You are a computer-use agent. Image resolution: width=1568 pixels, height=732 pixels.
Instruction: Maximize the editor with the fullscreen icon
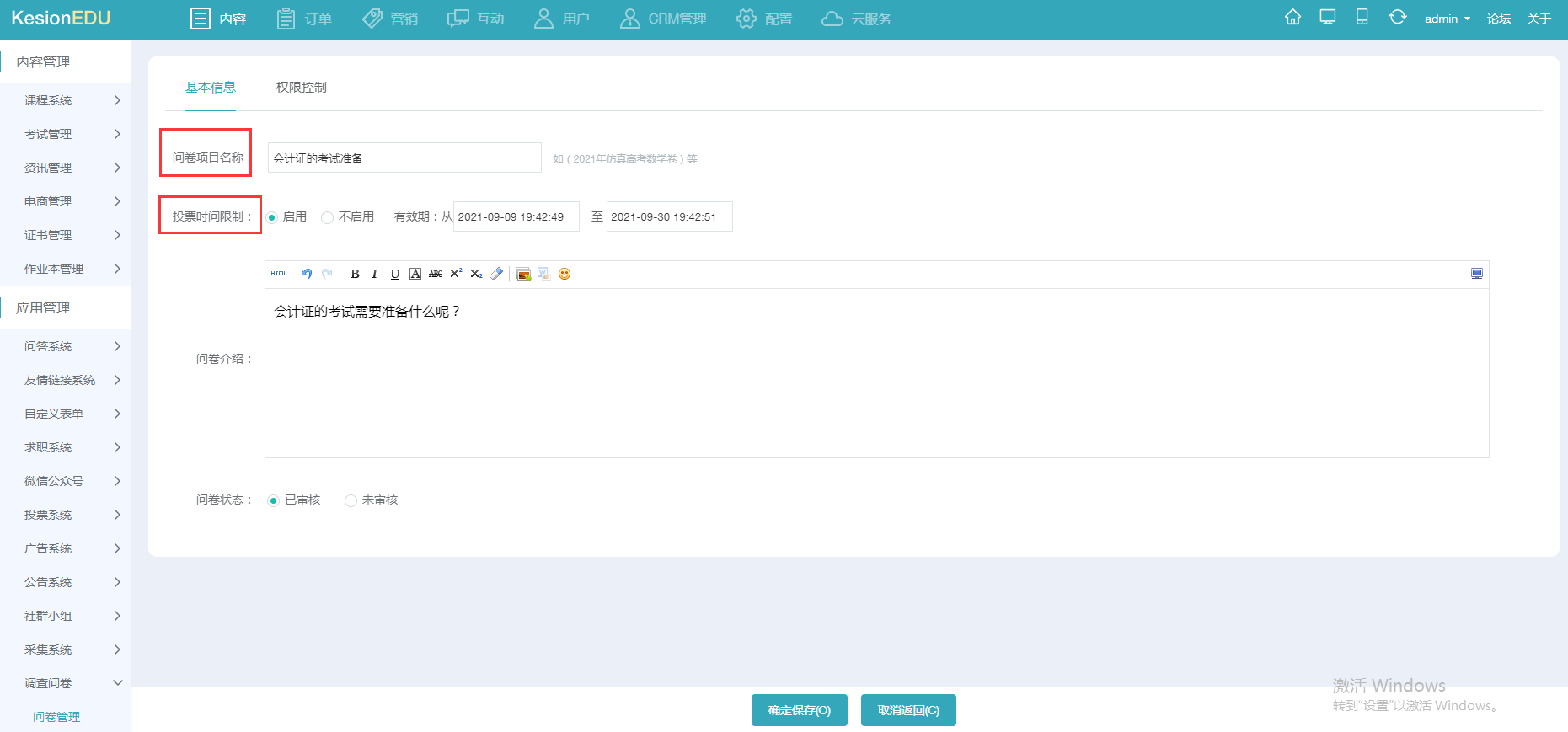pos(1476,274)
